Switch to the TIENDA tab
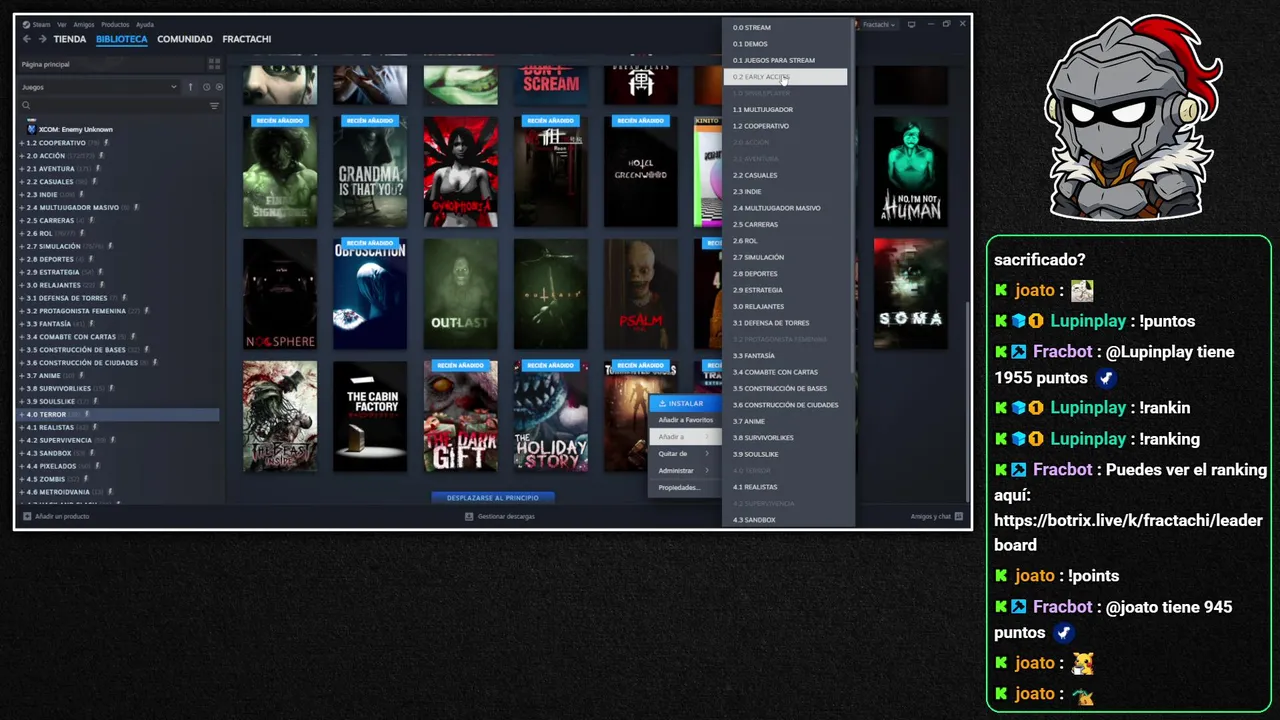Screen dimensions: 1280x720 click(x=70, y=39)
